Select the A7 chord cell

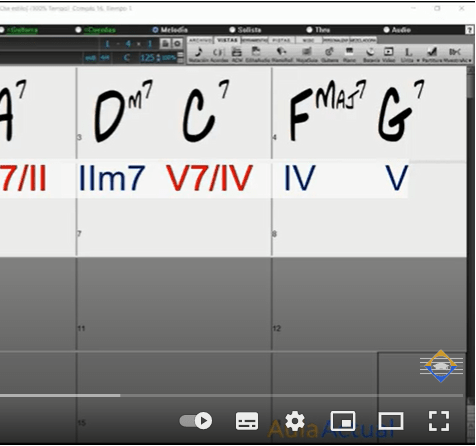[x=13, y=110]
